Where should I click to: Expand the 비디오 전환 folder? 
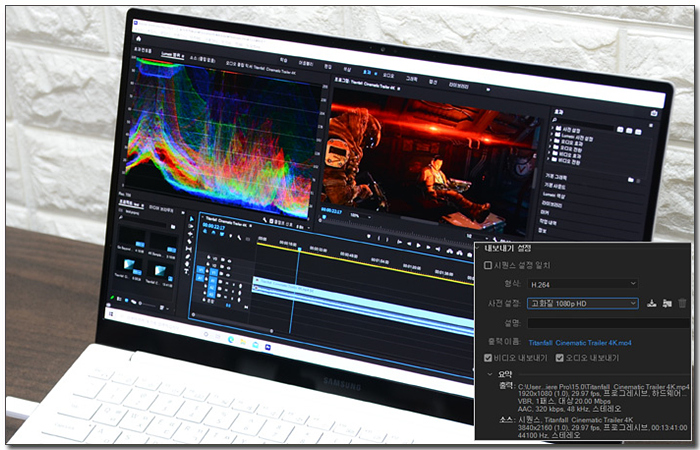[x=549, y=158]
